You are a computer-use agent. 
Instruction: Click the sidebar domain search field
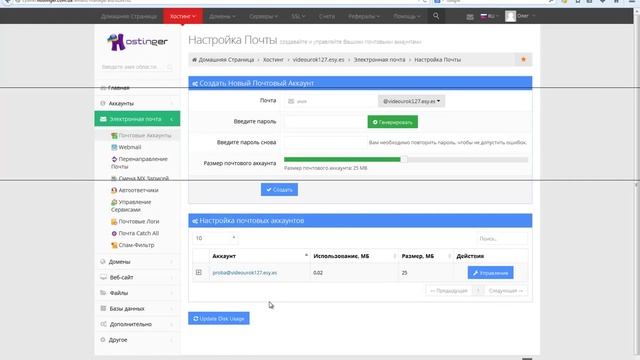(137, 67)
